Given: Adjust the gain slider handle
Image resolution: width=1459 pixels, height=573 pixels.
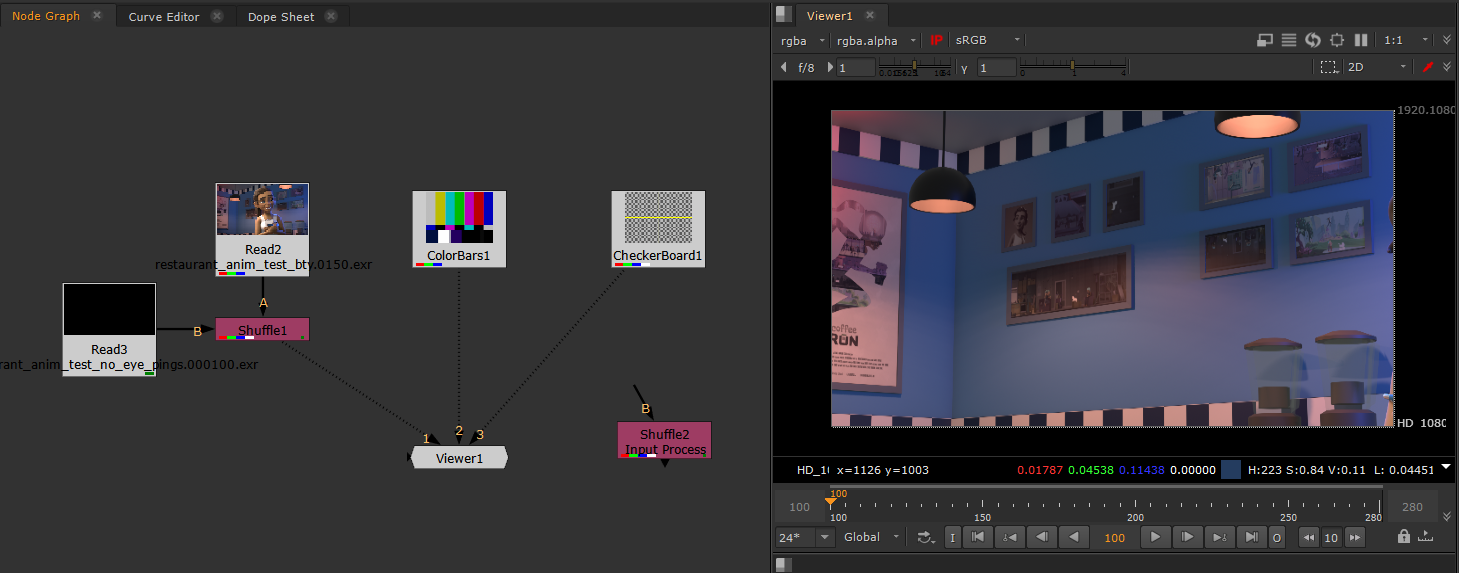Looking at the screenshot, I should click(914, 66).
